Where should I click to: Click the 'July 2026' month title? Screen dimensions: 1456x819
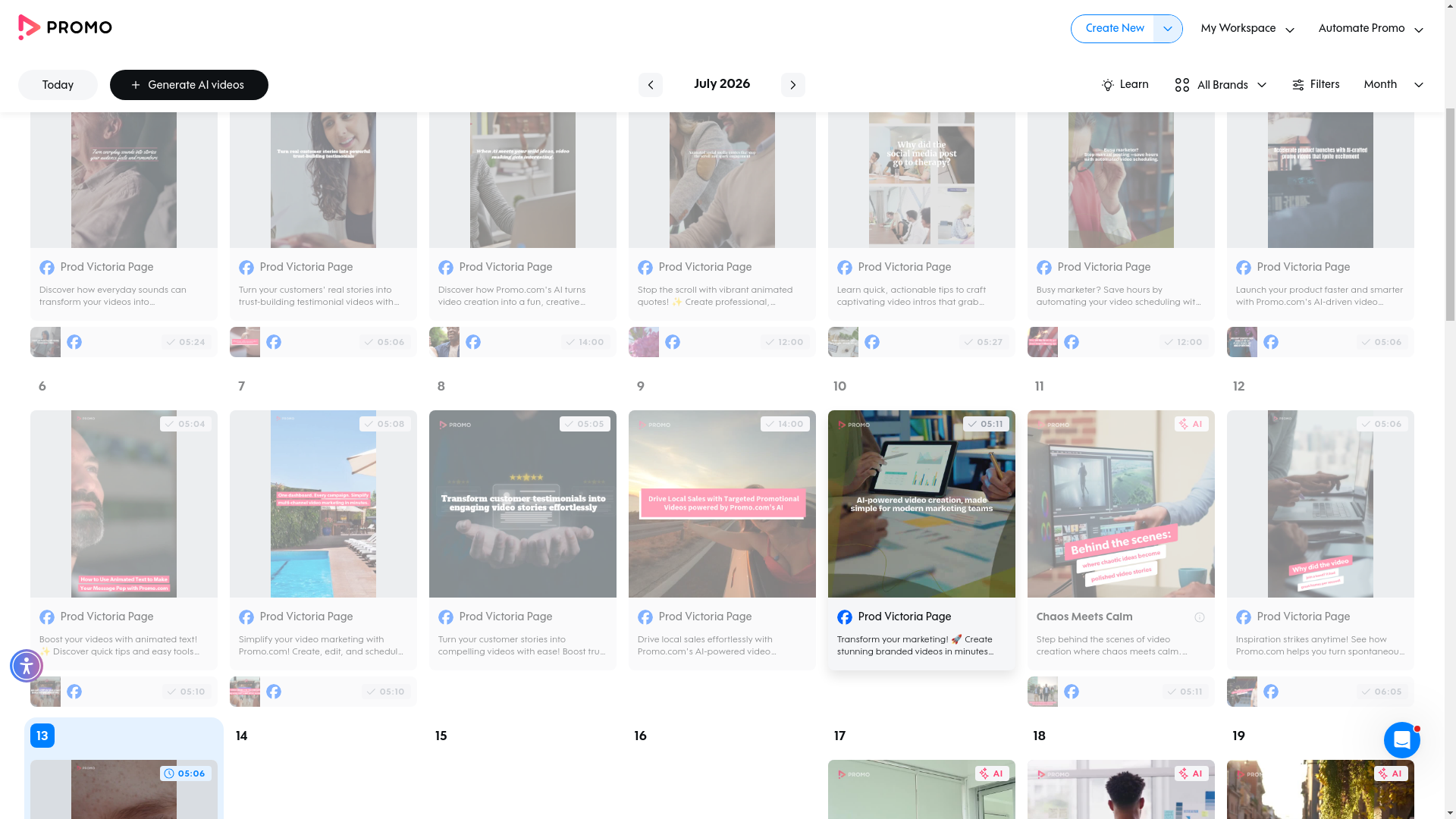[722, 84]
